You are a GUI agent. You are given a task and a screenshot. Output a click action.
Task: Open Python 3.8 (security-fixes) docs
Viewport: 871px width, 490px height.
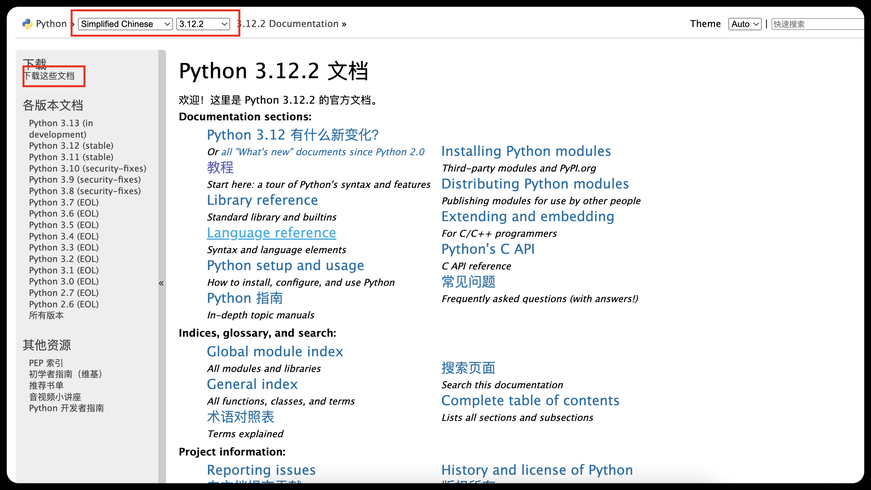(x=85, y=191)
